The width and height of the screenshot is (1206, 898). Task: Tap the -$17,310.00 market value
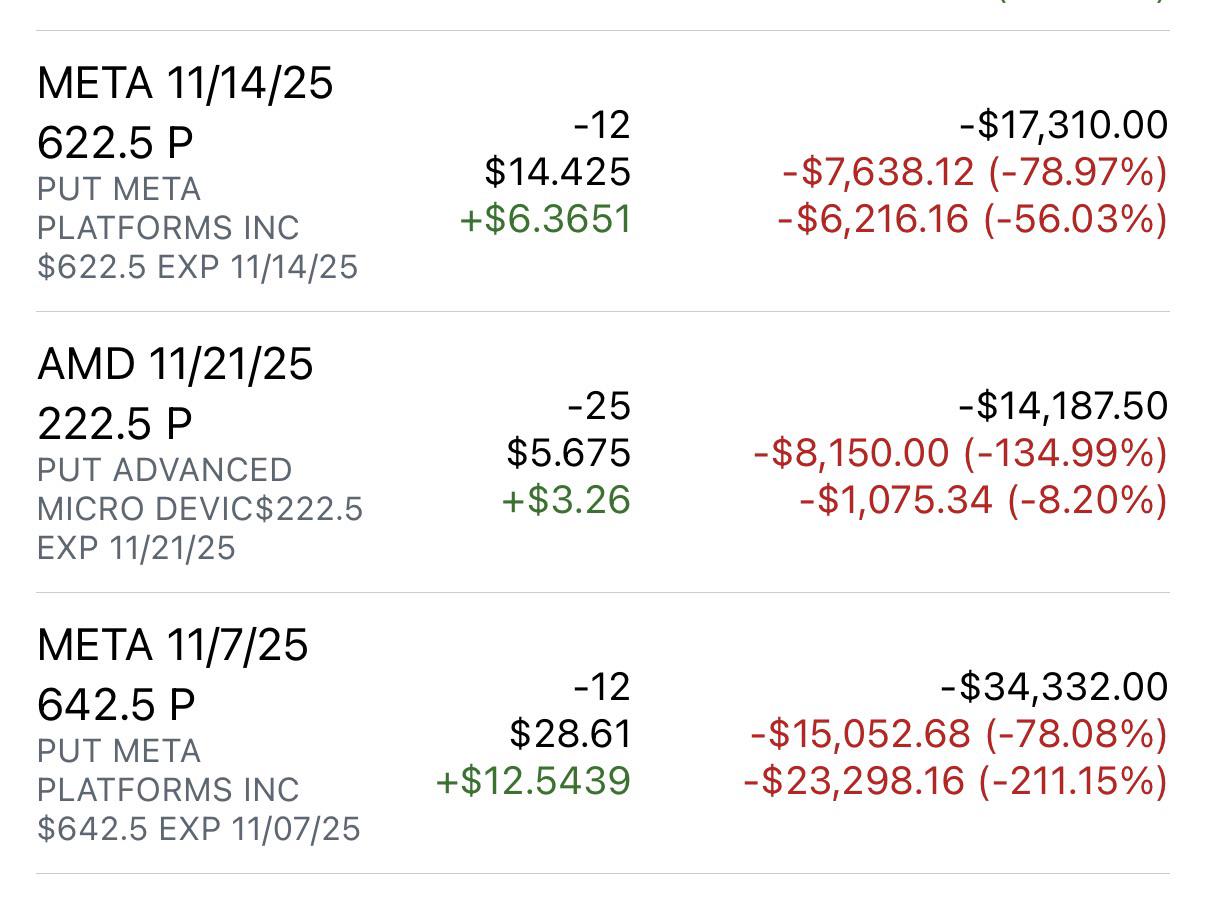point(1062,125)
